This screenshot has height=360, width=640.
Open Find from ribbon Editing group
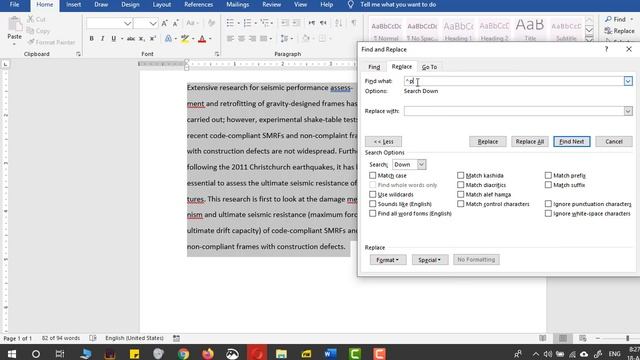tap(616, 19)
